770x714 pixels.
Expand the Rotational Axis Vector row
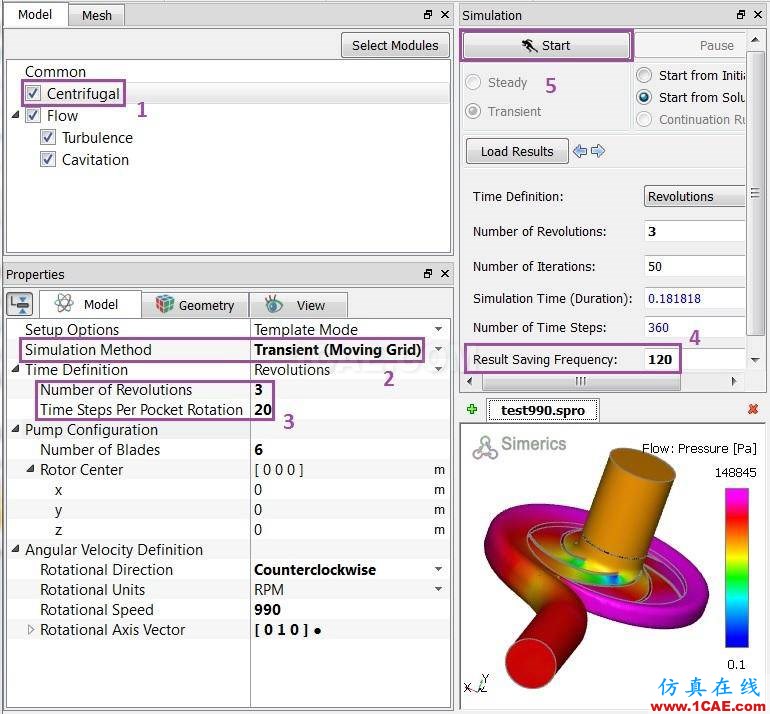pos(31,630)
